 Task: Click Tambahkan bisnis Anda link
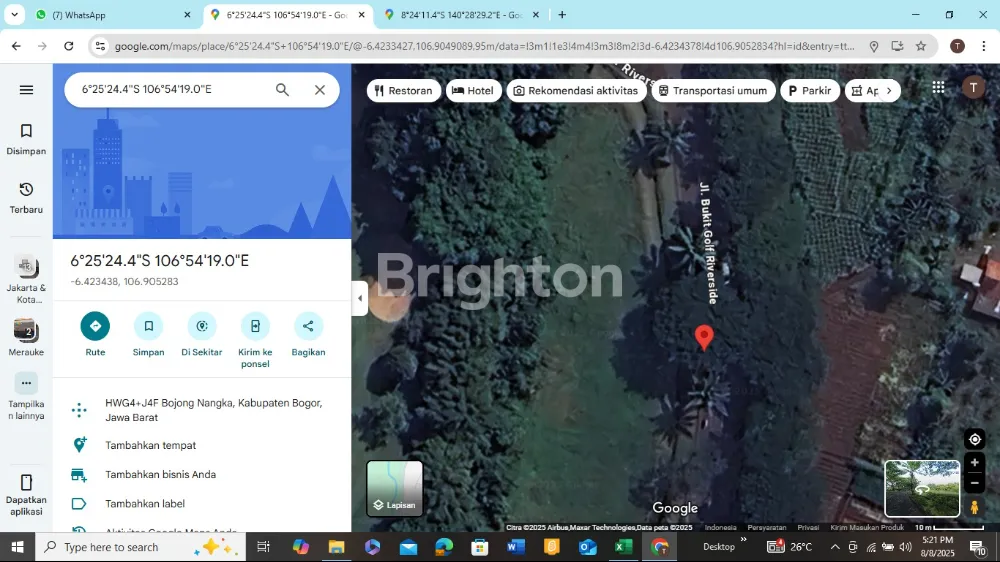(x=160, y=474)
